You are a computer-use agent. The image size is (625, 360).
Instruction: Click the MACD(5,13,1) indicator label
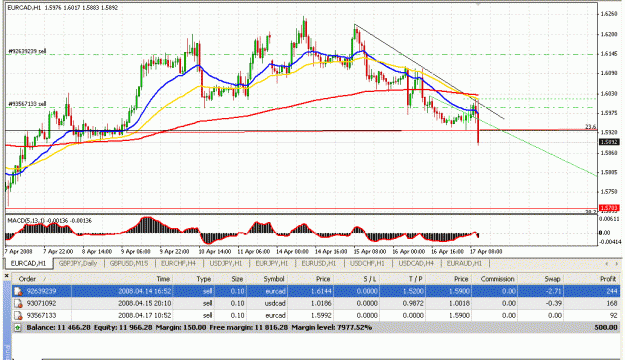pos(49,220)
